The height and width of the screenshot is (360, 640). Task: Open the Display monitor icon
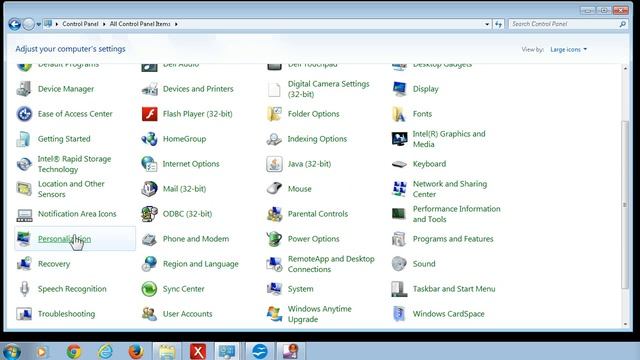(x=399, y=89)
